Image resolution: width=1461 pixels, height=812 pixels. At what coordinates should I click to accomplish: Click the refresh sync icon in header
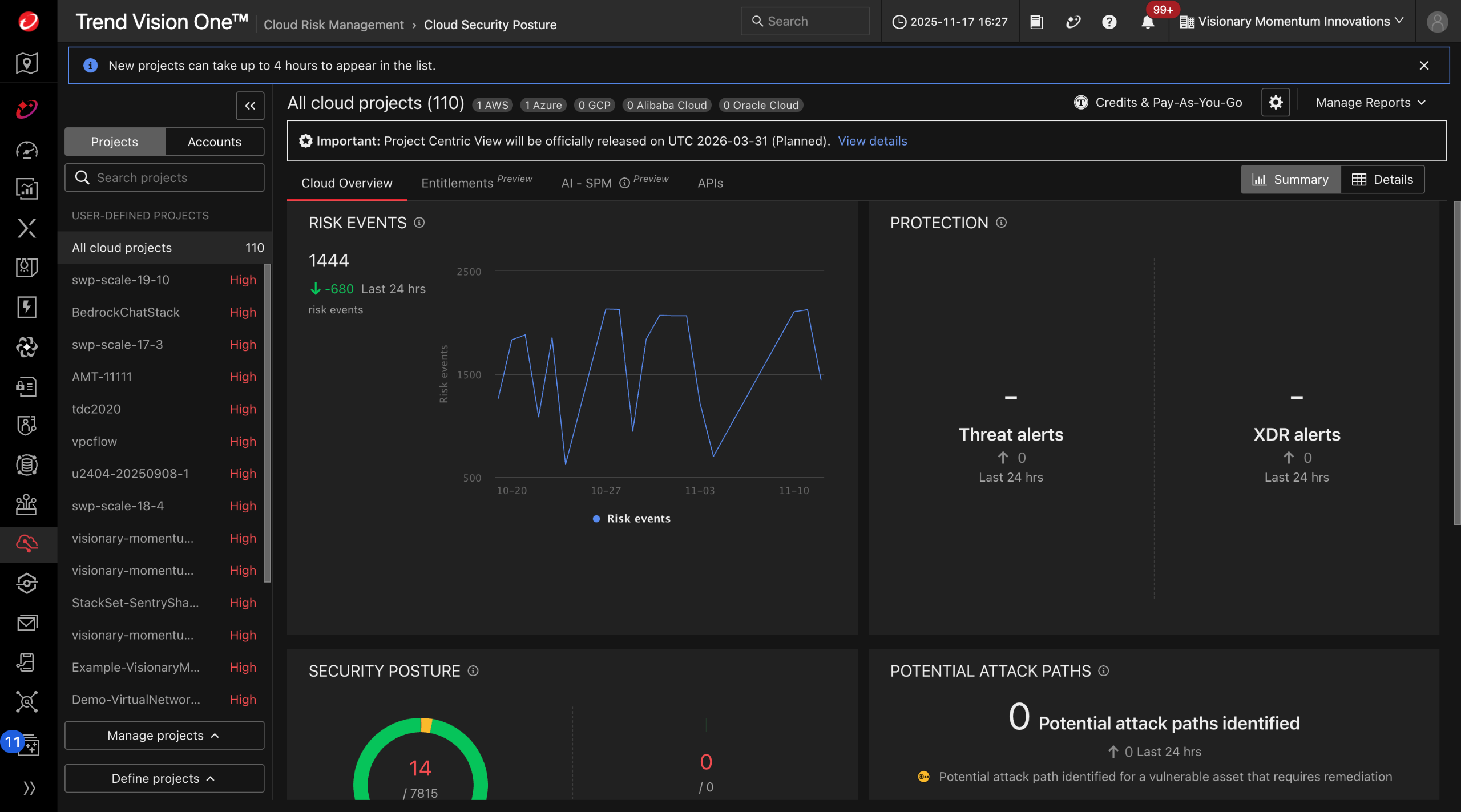(1073, 22)
